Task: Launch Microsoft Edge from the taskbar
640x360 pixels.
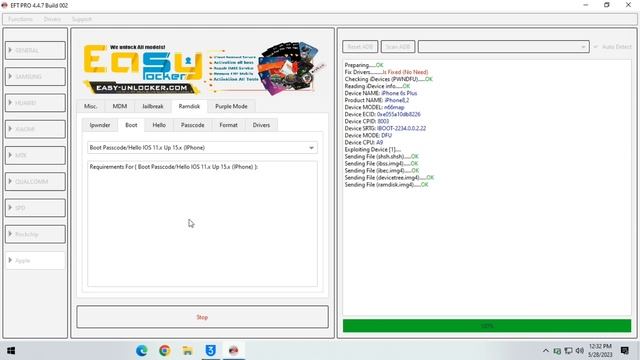Action: pyautogui.click(x=142, y=351)
